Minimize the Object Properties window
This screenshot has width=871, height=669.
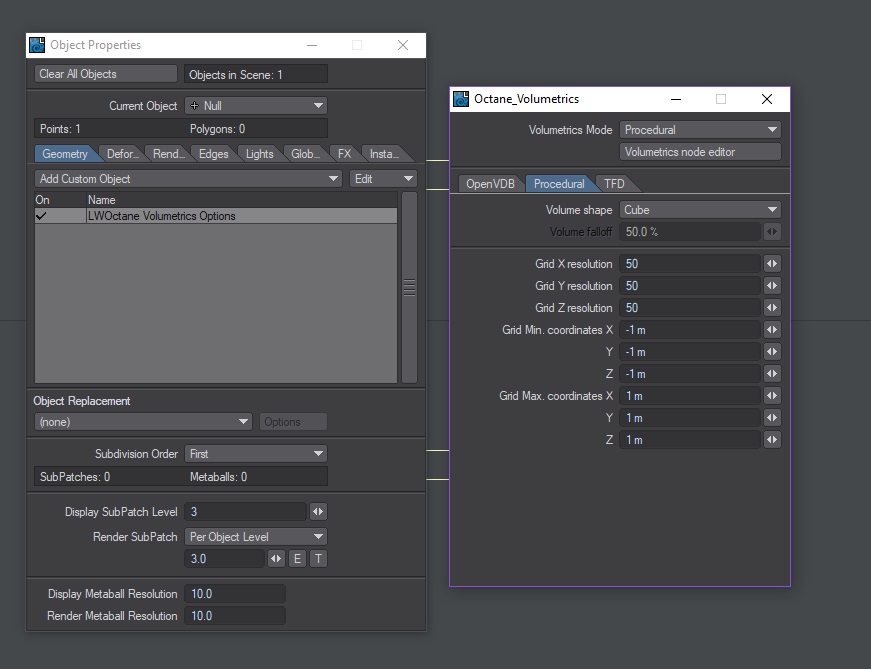coord(312,45)
